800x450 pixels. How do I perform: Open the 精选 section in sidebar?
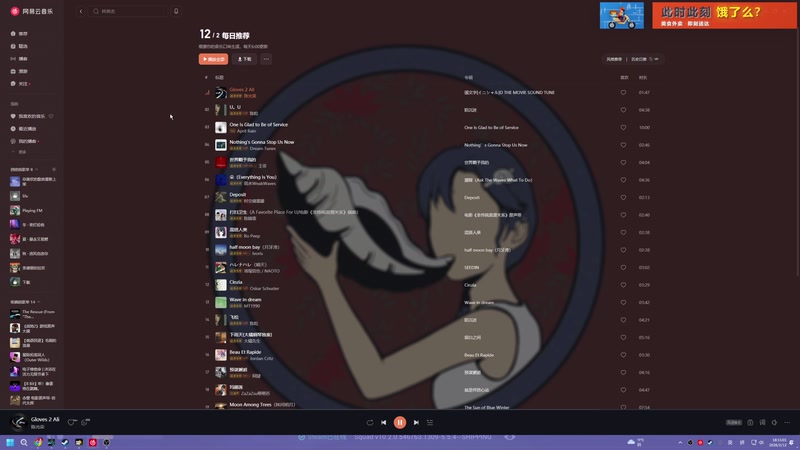[x=19, y=46]
